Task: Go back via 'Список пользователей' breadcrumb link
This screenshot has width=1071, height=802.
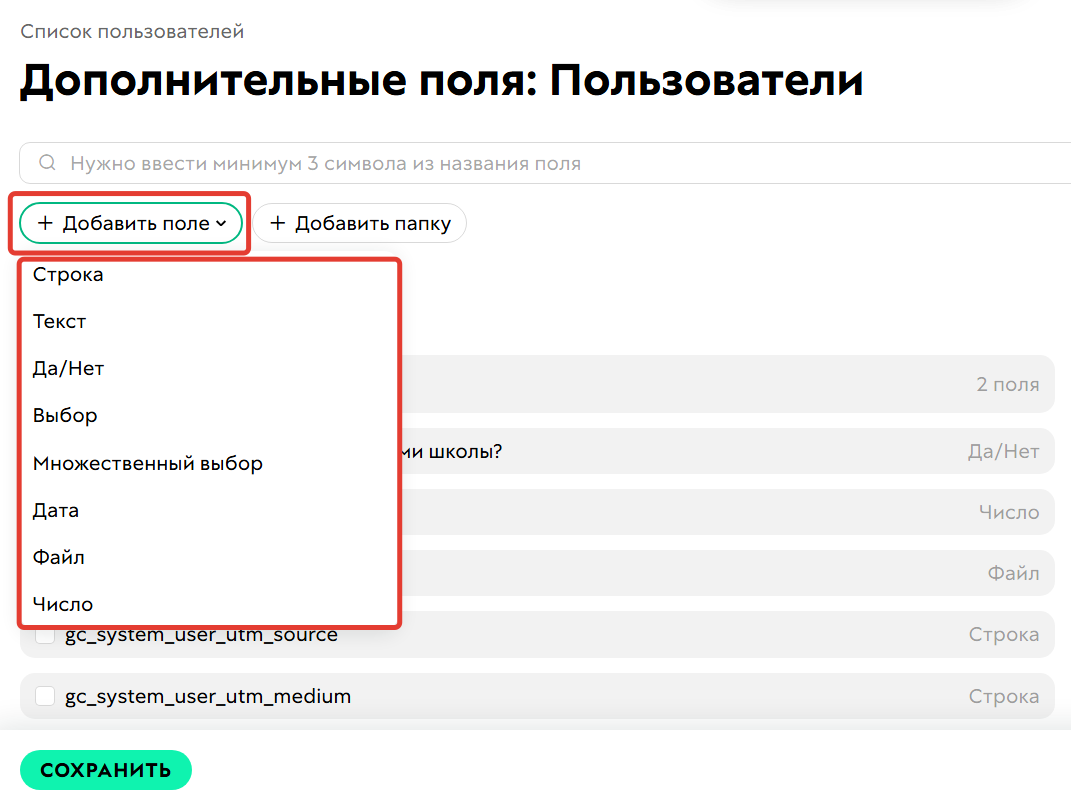Action: 132,31
